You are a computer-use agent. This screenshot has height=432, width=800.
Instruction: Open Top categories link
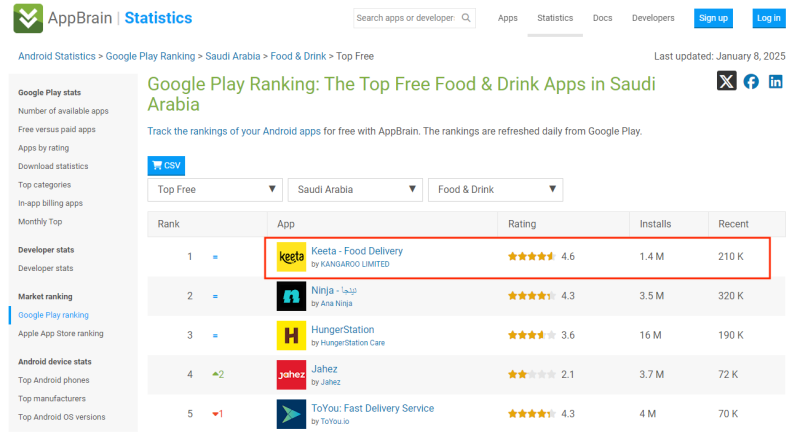[44, 185]
